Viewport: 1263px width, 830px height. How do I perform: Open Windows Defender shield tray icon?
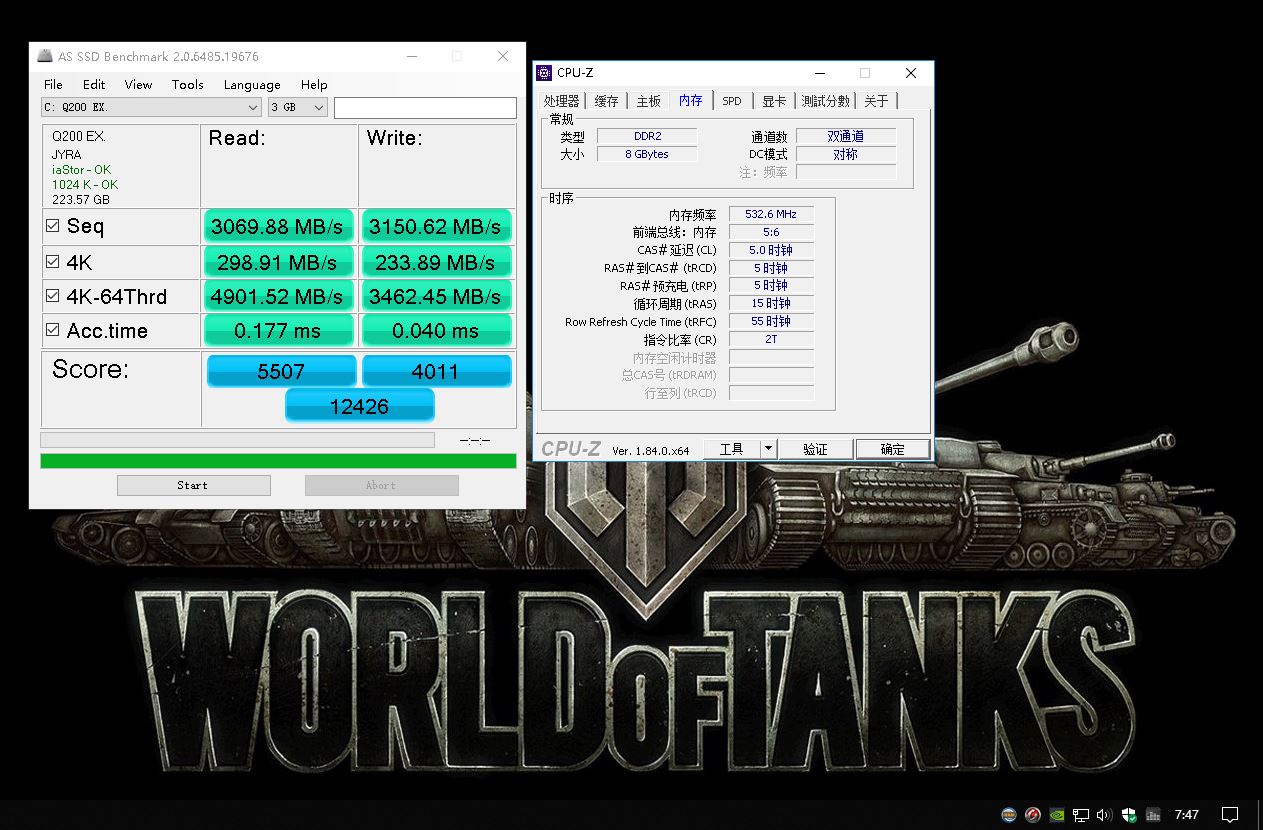click(x=1129, y=814)
